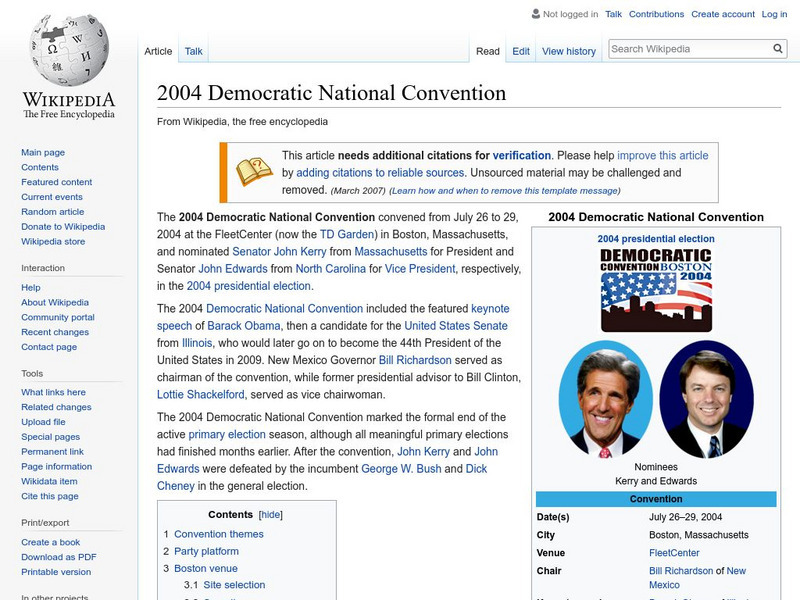Viewport: 800px width, 600px height.
Task: Open Featured content
Action: tap(57, 182)
